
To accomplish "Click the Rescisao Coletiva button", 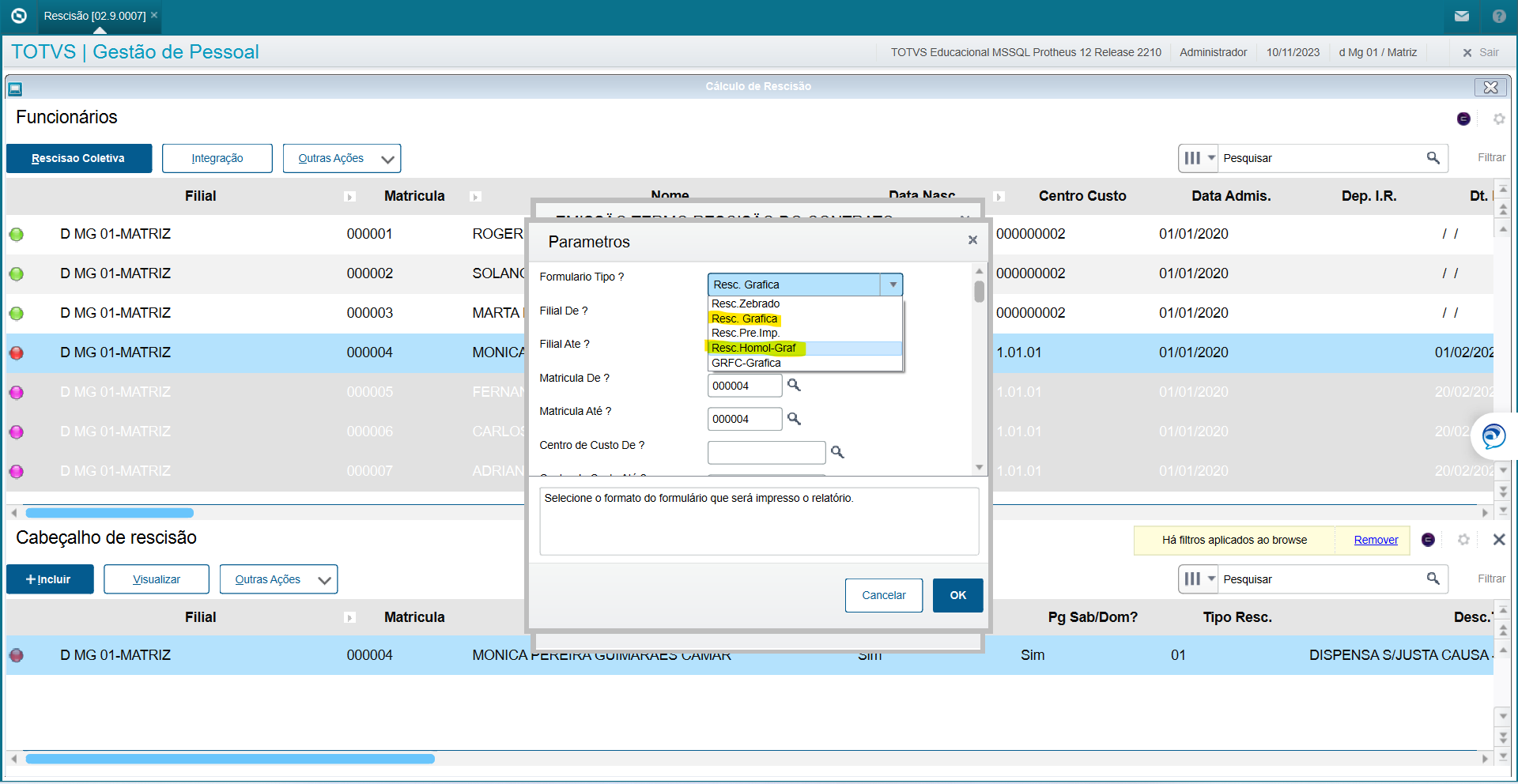I will click(78, 159).
